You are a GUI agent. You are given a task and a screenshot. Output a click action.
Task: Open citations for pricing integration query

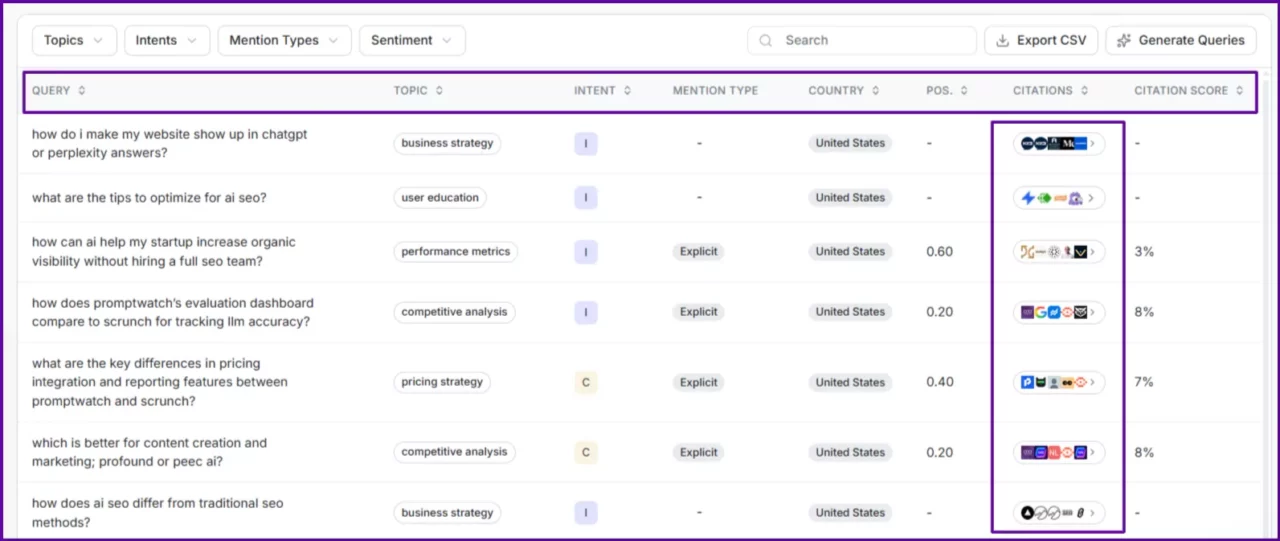click(x=1059, y=382)
